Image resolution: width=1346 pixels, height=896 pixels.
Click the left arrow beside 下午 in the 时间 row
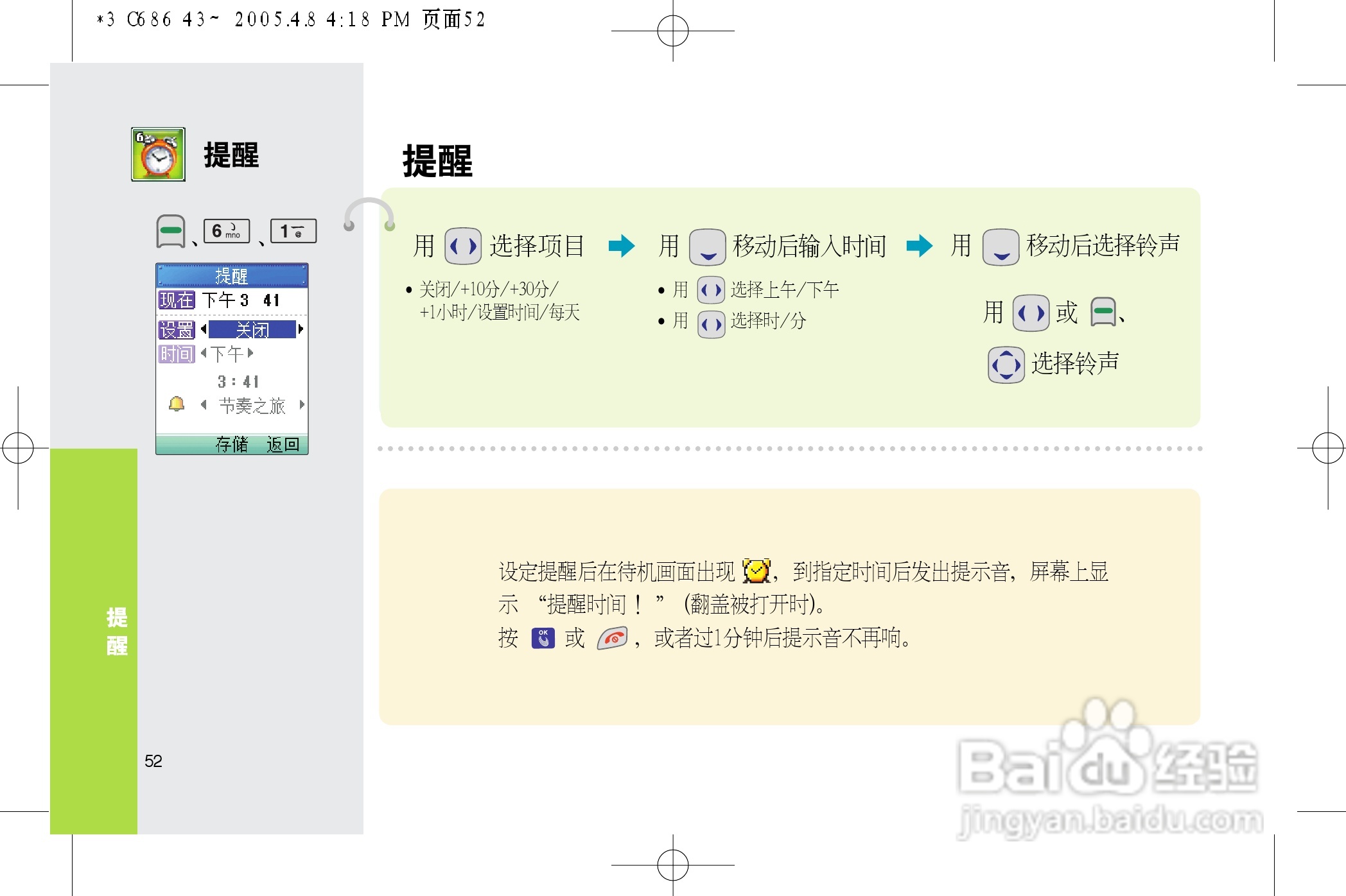pos(204,353)
